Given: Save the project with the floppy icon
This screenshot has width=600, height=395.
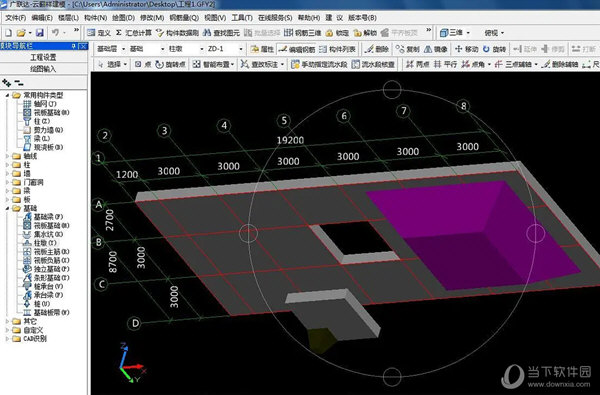Looking at the screenshot, I should coord(39,33).
